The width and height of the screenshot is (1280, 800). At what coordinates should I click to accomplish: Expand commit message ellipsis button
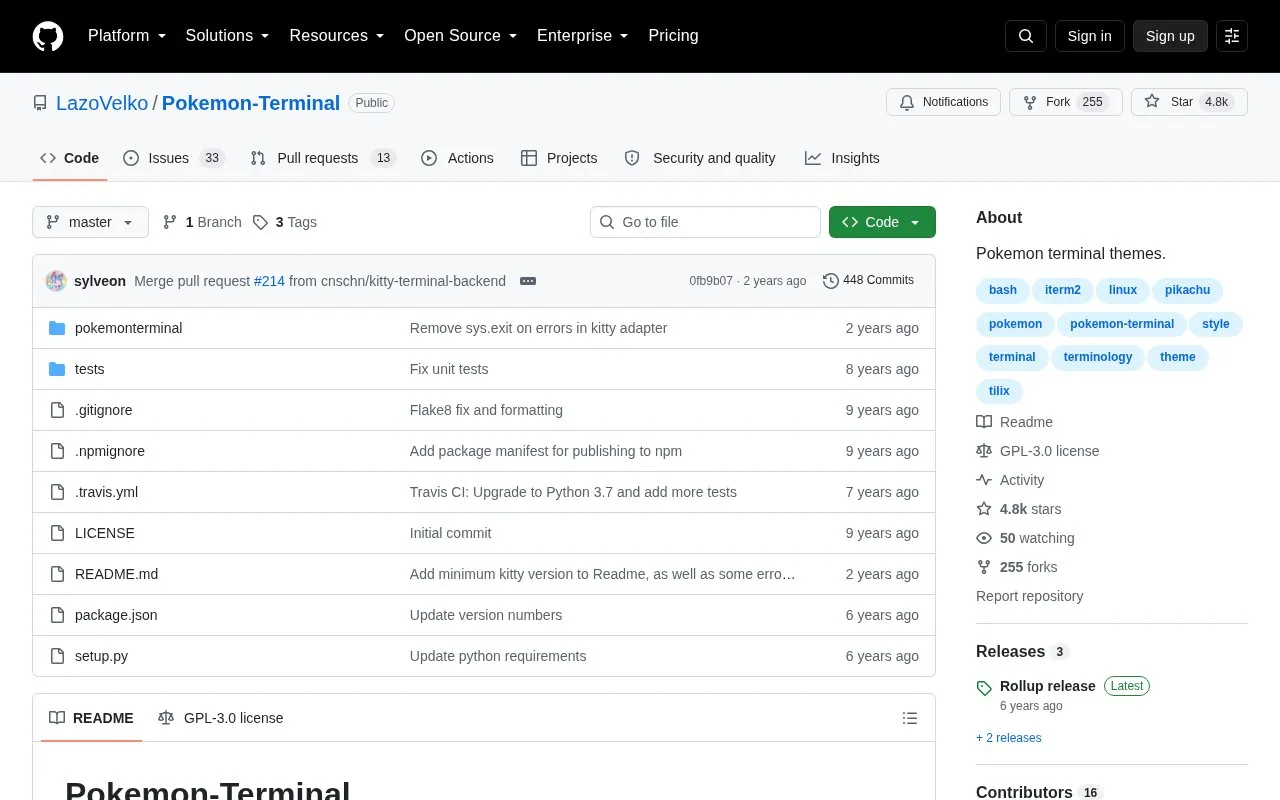point(528,281)
